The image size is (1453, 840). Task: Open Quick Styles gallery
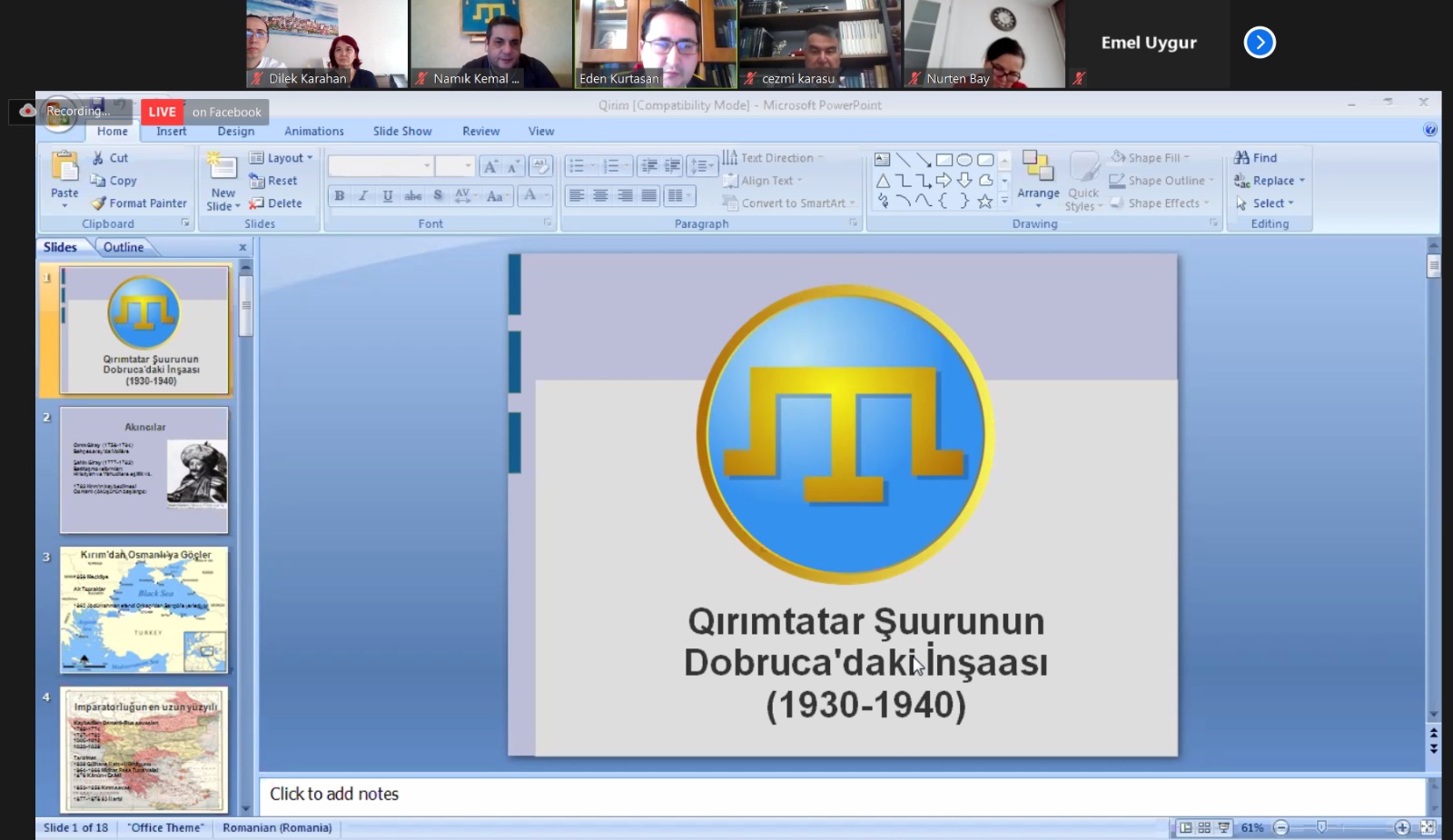(1083, 182)
